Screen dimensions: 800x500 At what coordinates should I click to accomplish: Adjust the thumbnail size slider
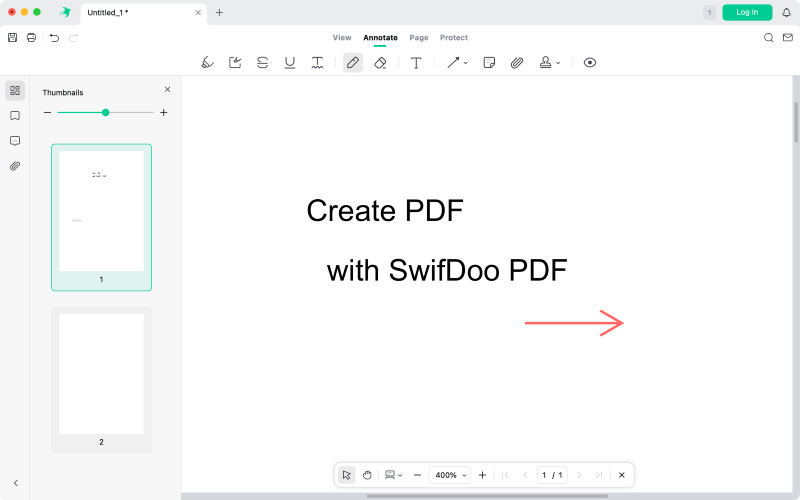[106, 112]
